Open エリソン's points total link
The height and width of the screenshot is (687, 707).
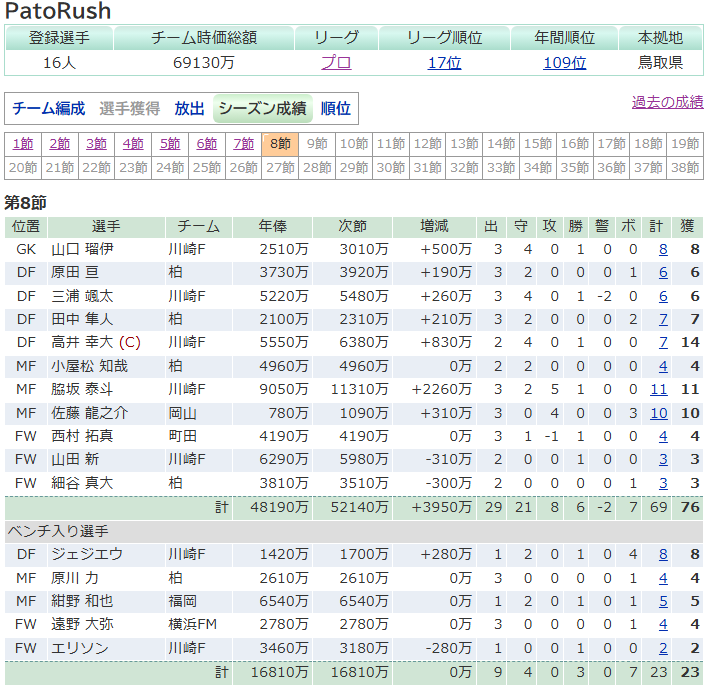pos(663,648)
